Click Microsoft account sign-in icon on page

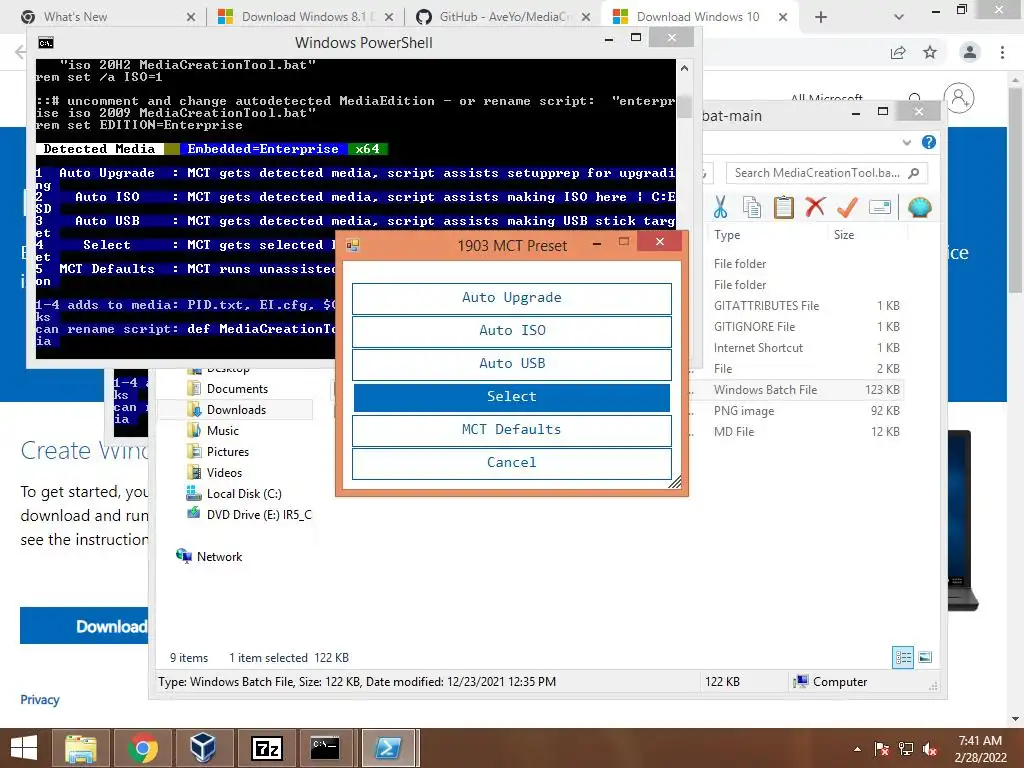(x=959, y=98)
